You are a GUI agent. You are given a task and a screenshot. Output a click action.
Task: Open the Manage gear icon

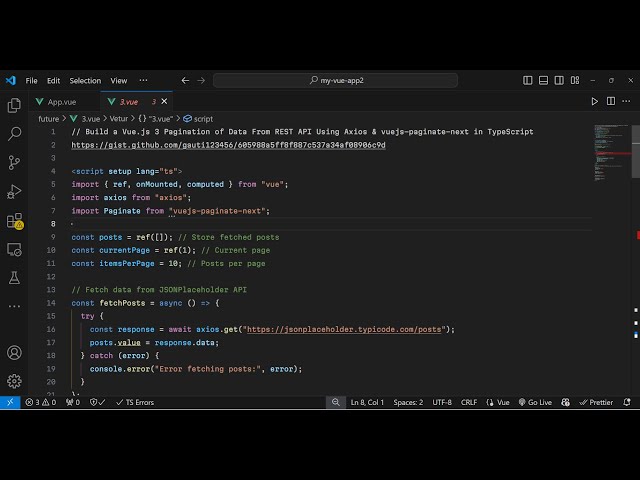[x=14, y=380]
